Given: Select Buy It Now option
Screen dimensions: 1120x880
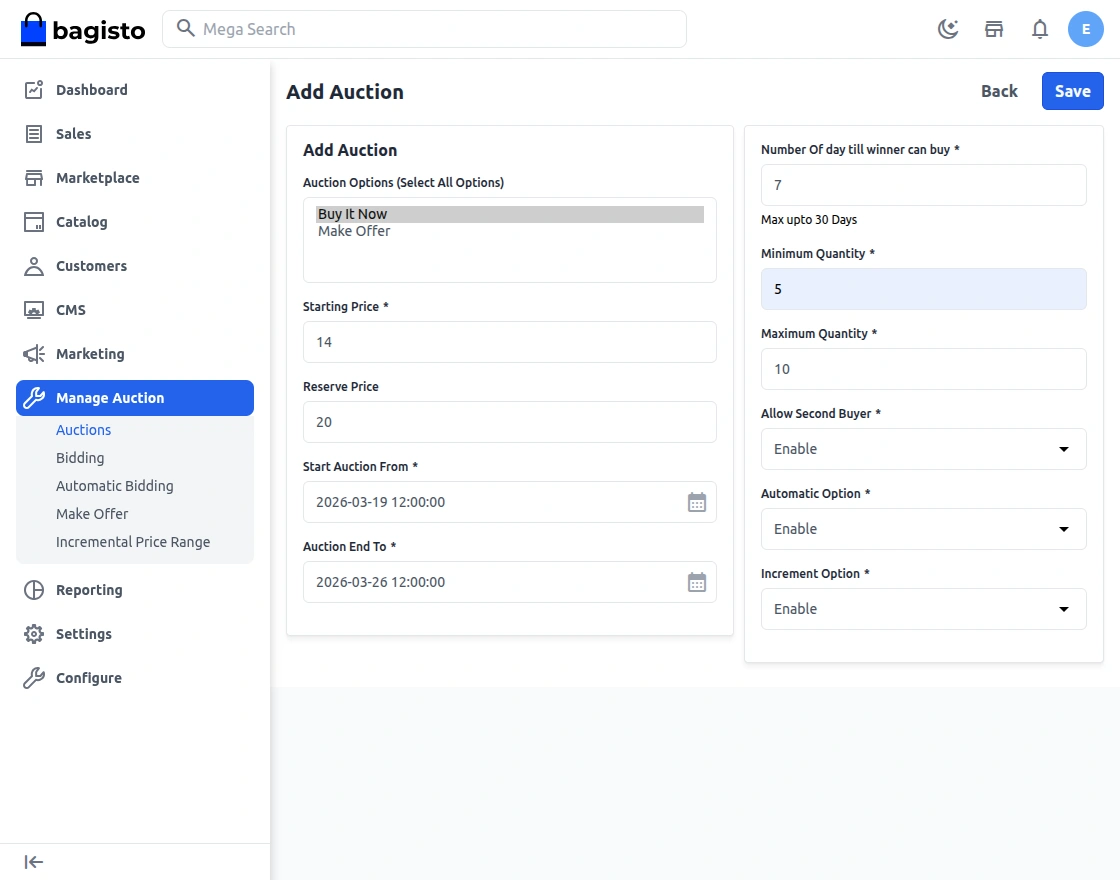Looking at the screenshot, I should pos(353,214).
